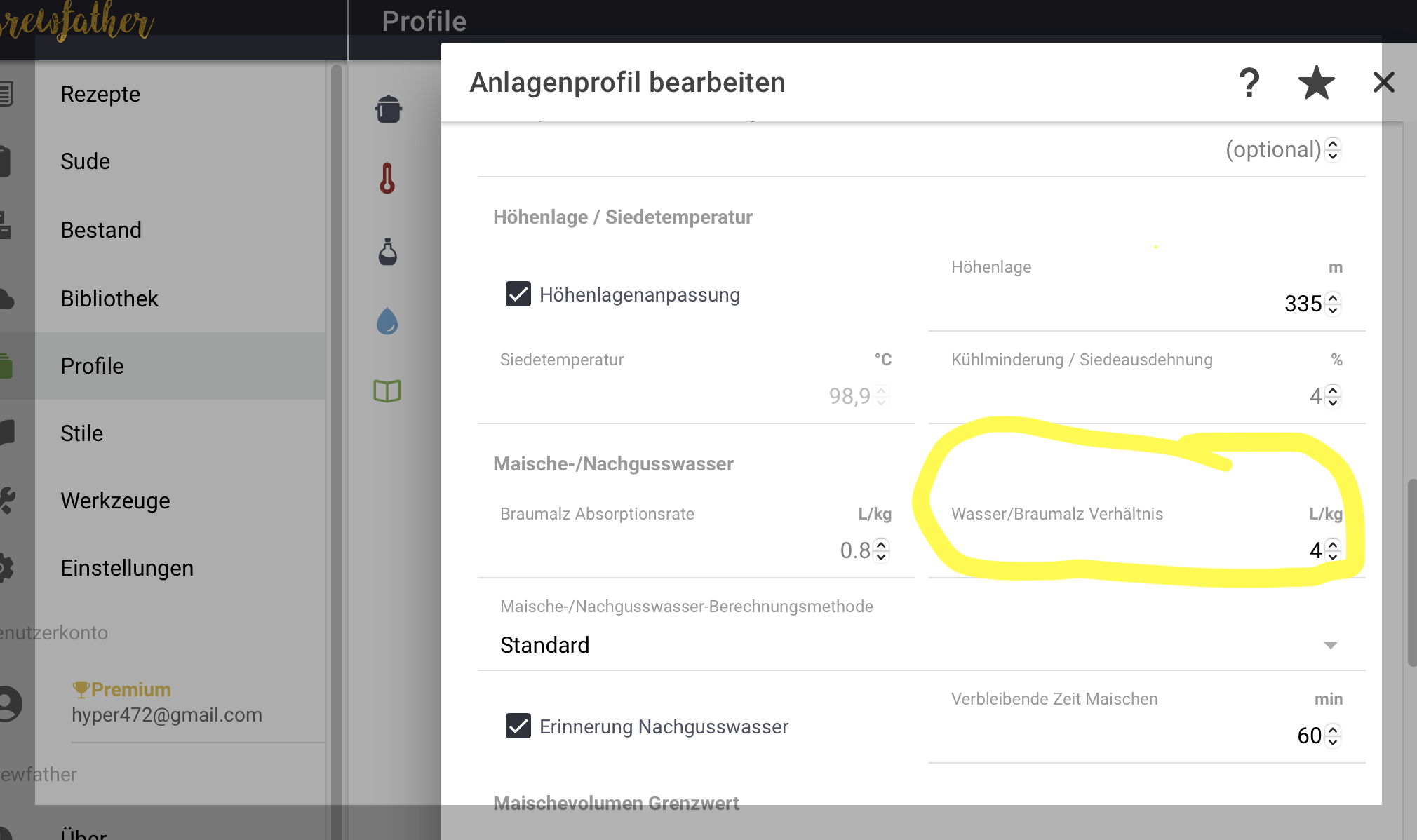The image size is (1417, 840).
Task: Click the user account avatar icon
Action: 10,703
